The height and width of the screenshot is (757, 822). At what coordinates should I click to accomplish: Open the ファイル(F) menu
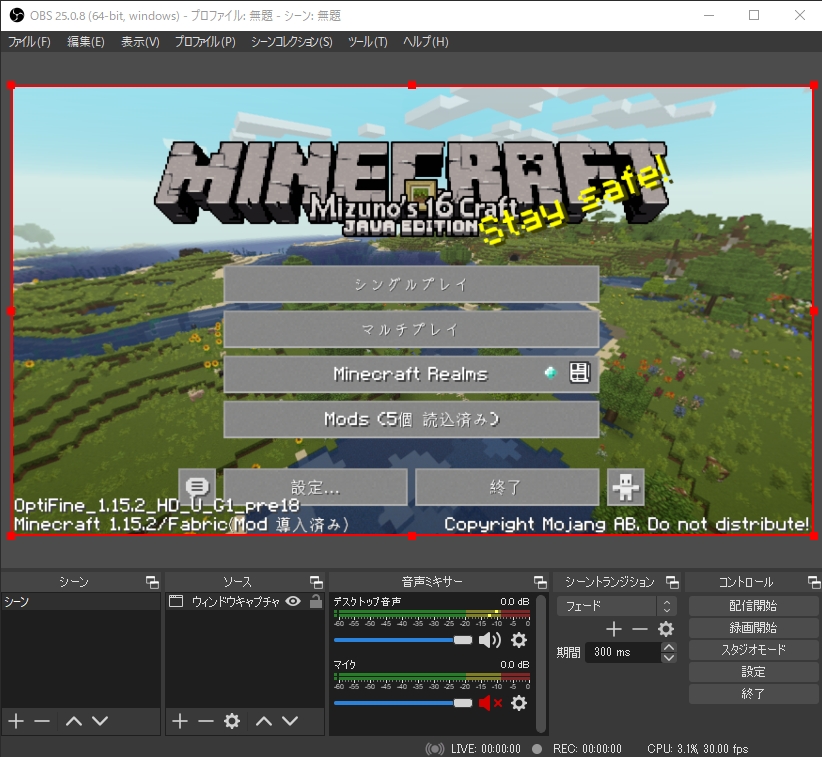(x=29, y=41)
